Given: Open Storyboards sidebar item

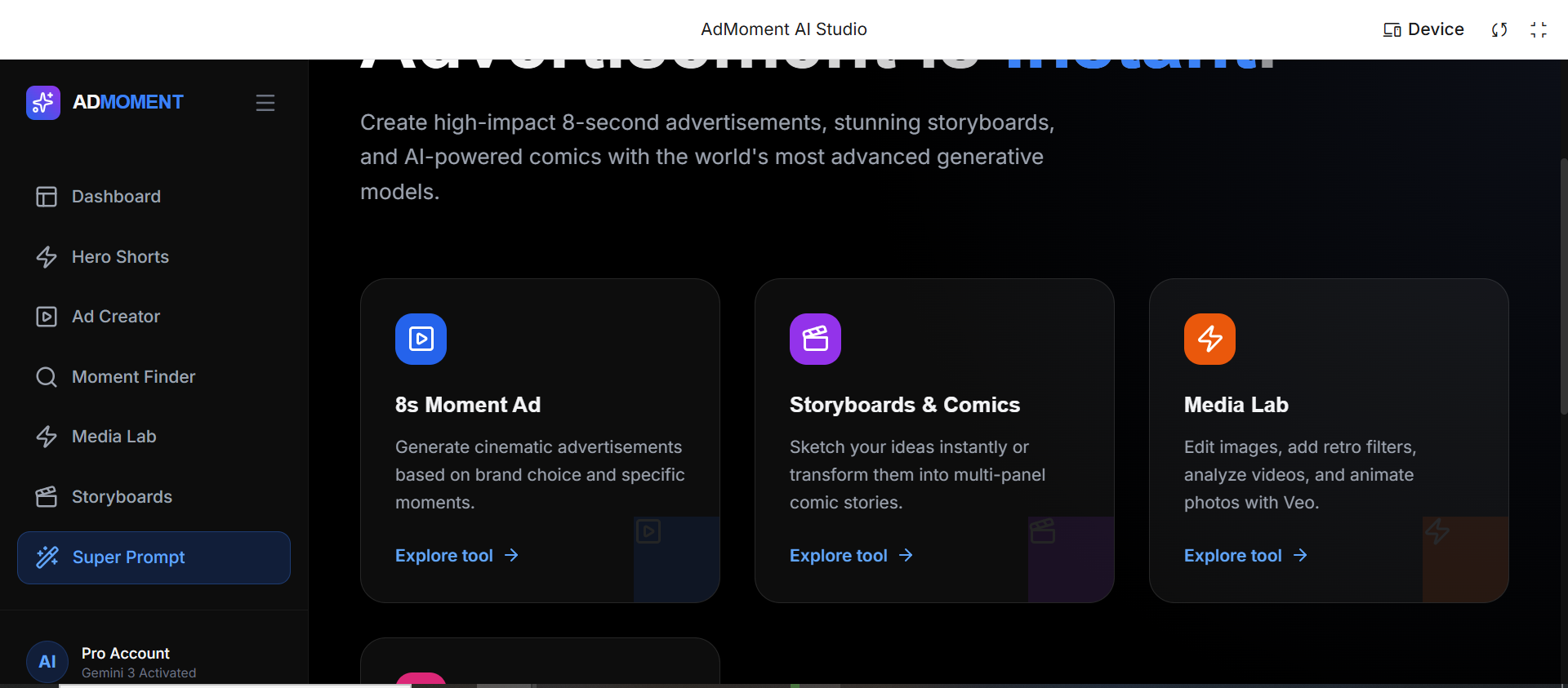Looking at the screenshot, I should pyautogui.click(x=154, y=497).
